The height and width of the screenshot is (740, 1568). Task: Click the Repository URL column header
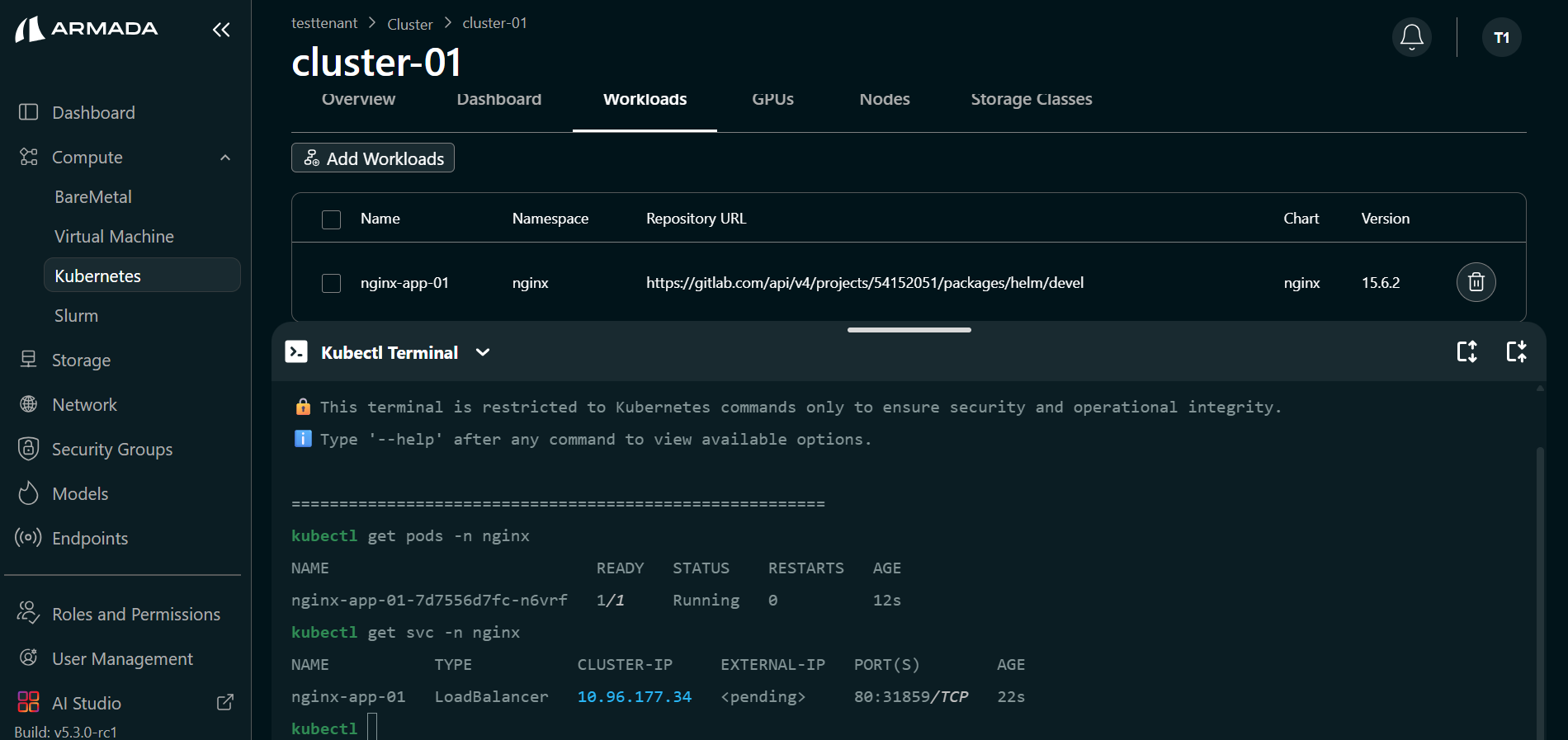pos(696,219)
